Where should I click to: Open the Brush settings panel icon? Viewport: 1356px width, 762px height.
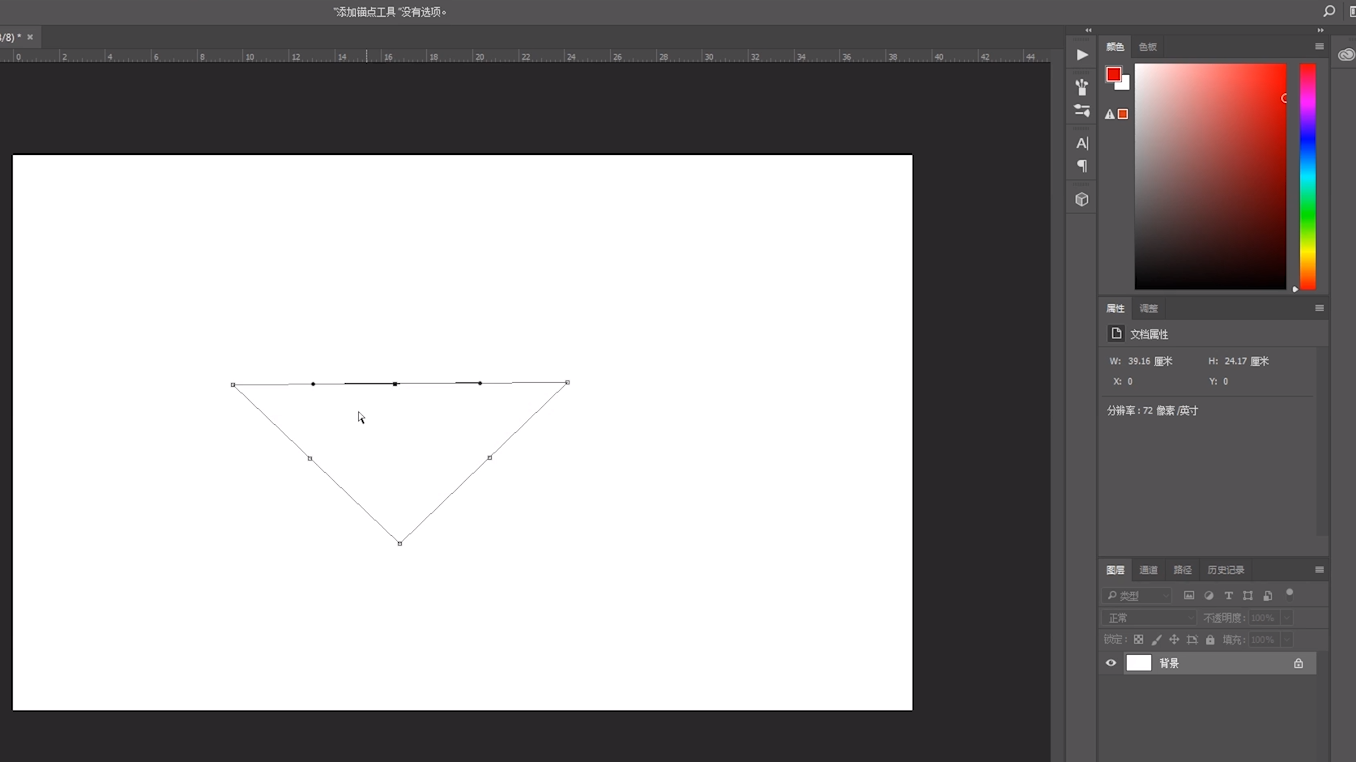tap(1082, 111)
